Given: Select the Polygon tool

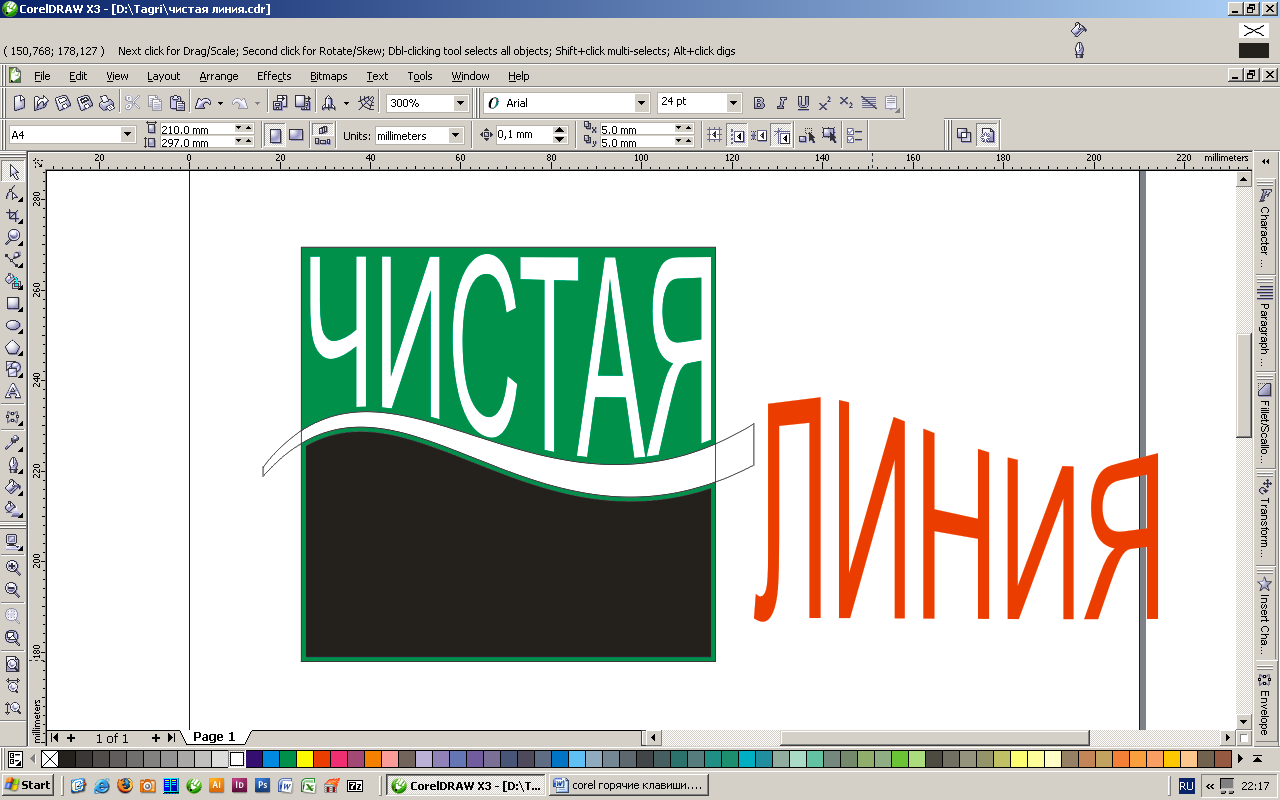Looking at the screenshot, I should click(x=13, y=348).
